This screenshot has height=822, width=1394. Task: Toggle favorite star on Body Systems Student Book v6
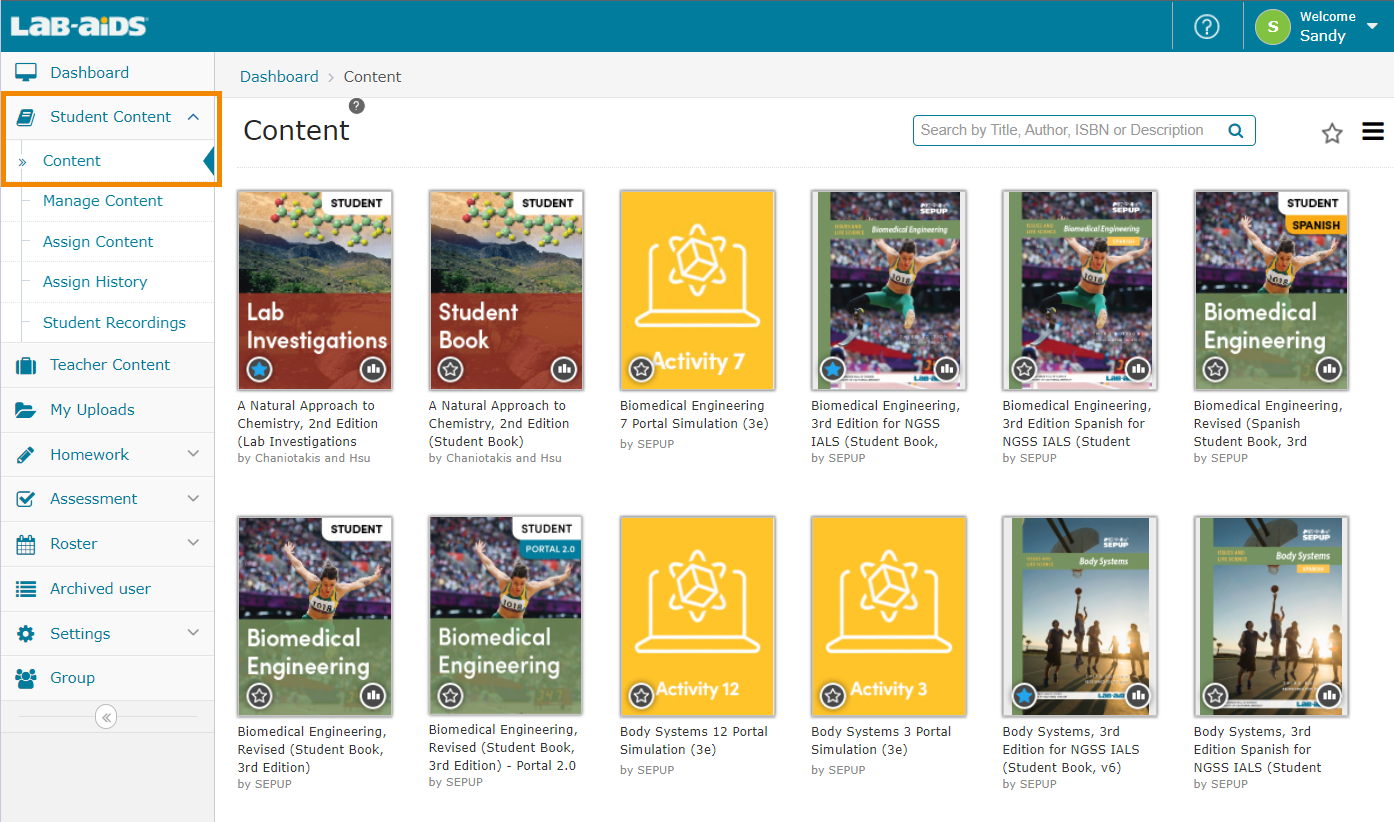coord(1024,696)
